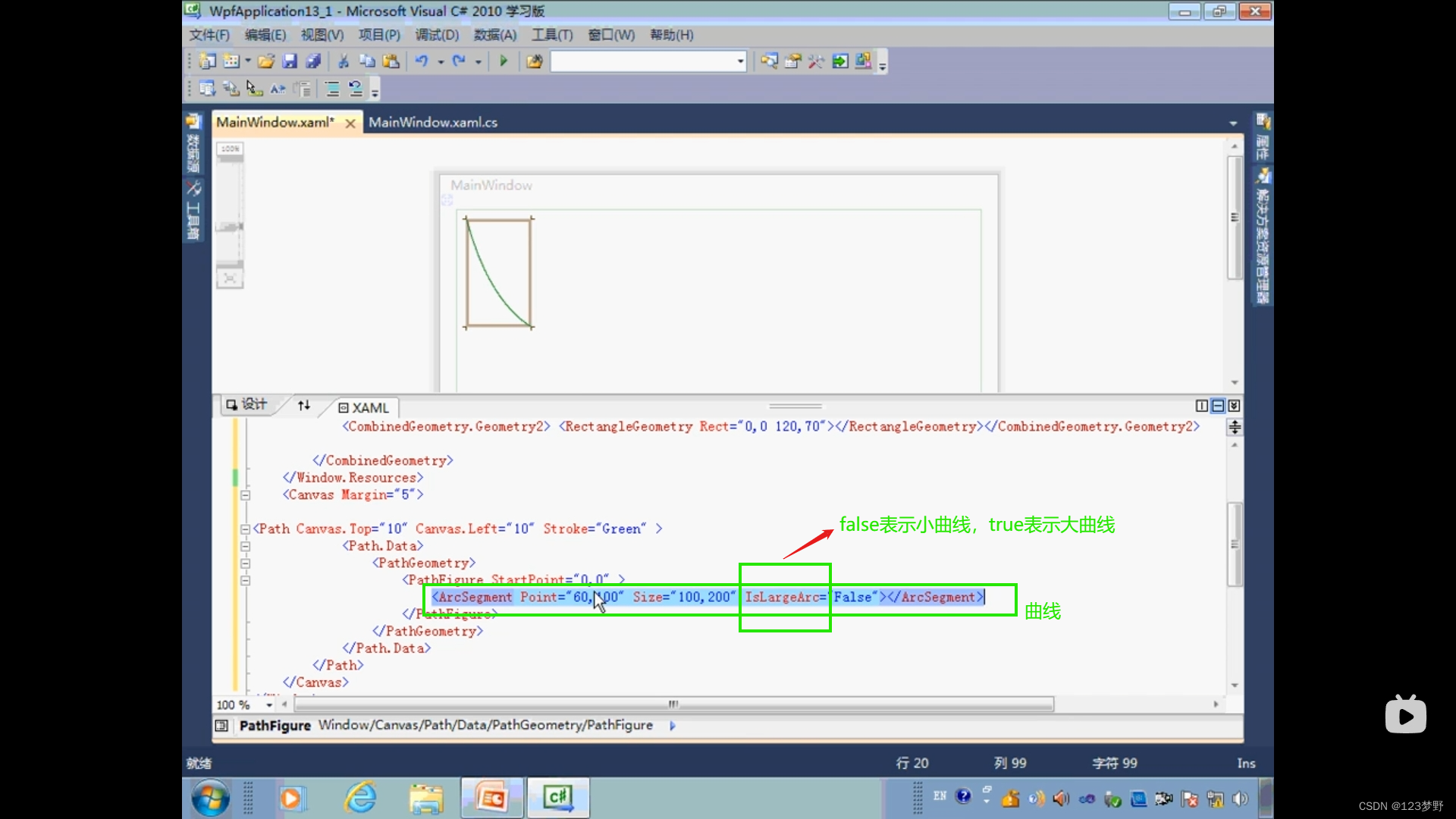Click the Display Word Completion icon

[278, 89]
